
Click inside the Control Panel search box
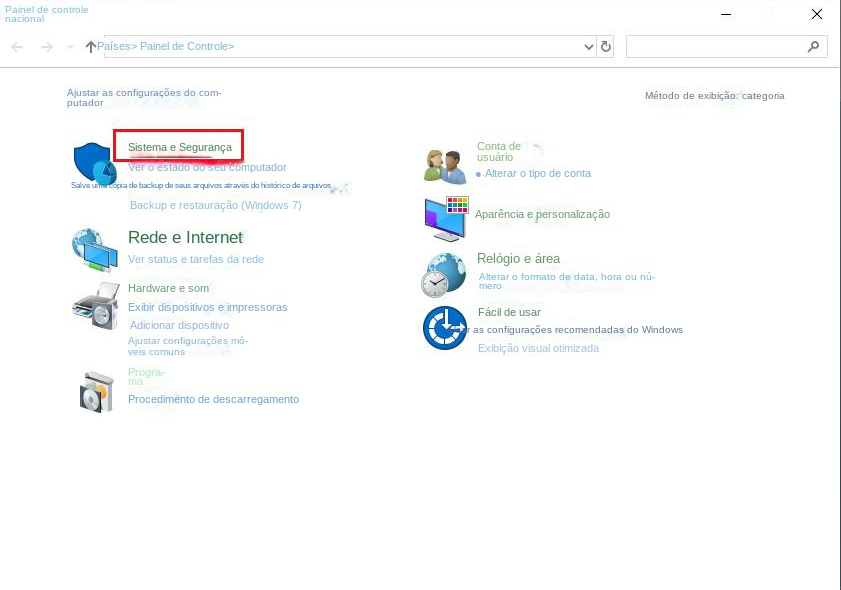coord(715,47)
